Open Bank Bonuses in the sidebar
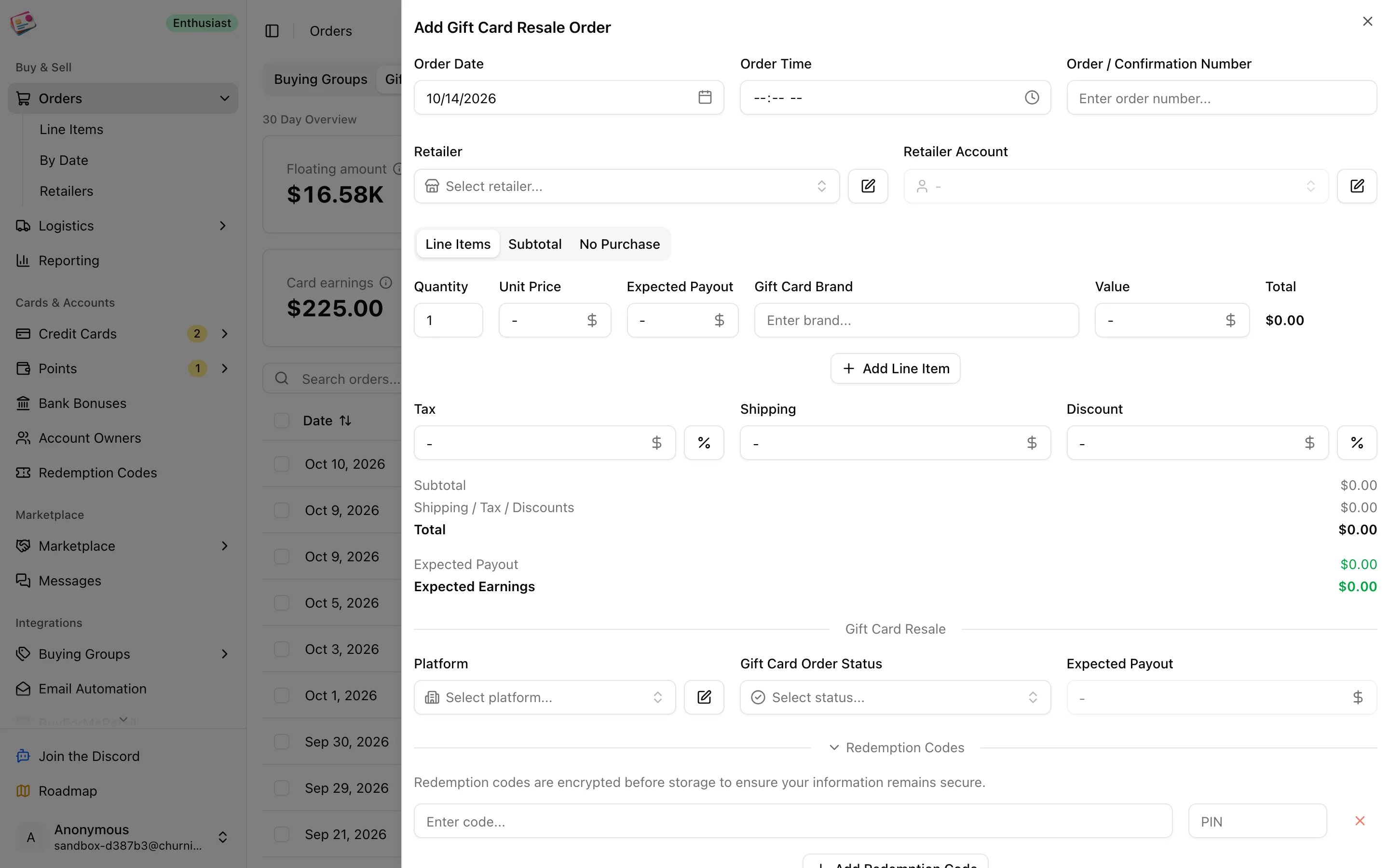 (123, 404)
